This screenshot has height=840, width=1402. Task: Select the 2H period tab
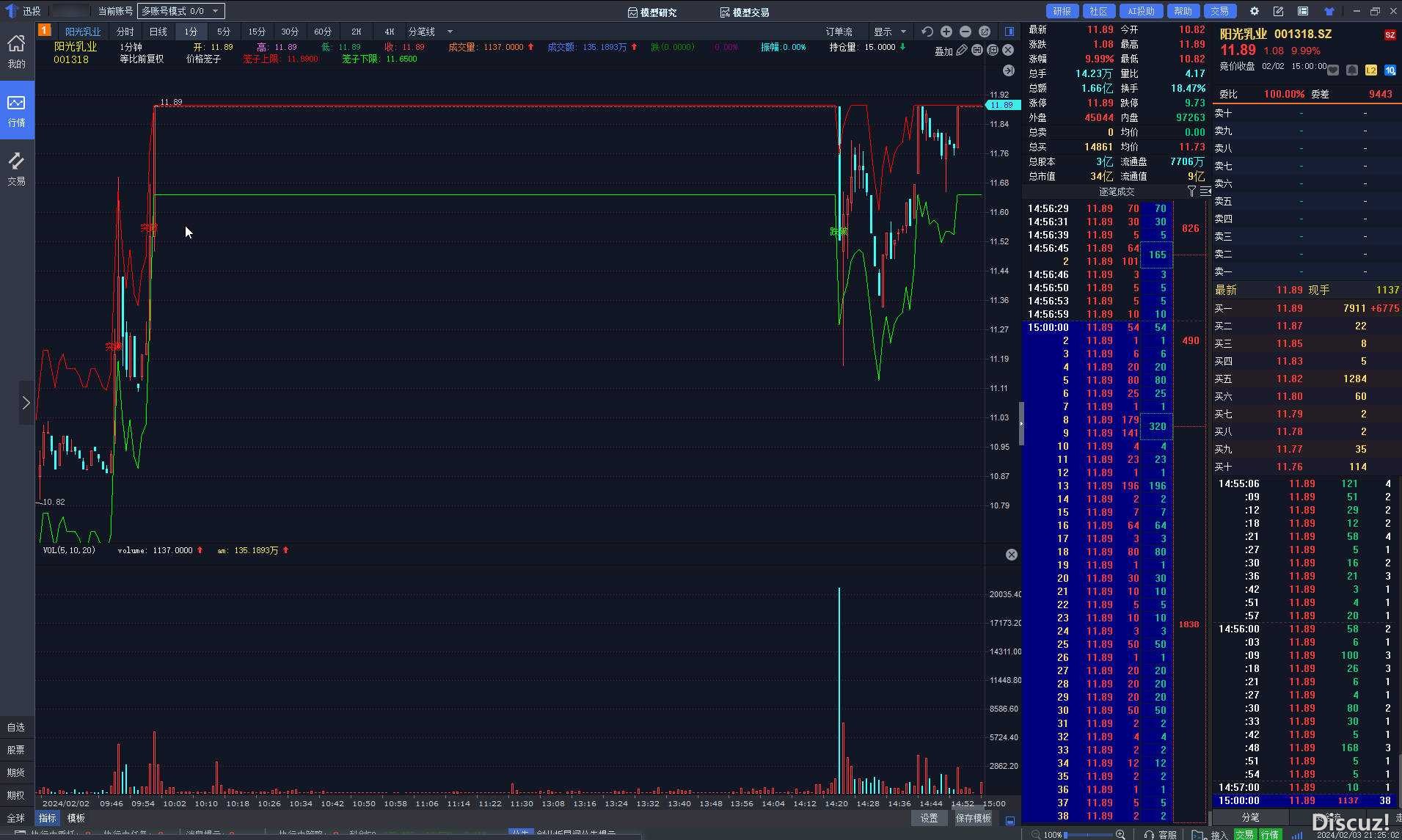[356, 32]
